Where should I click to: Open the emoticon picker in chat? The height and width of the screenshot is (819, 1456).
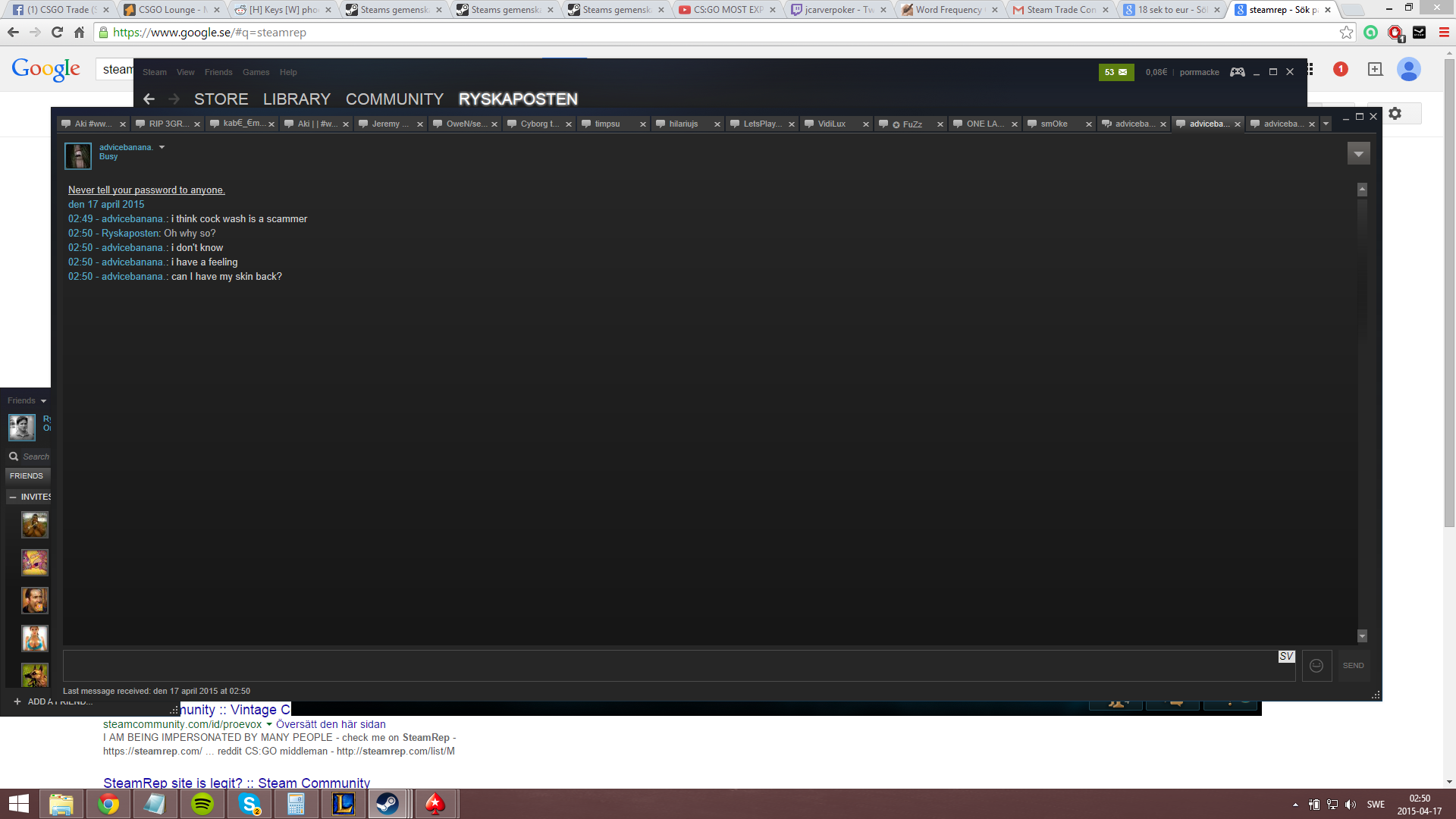1316,666
